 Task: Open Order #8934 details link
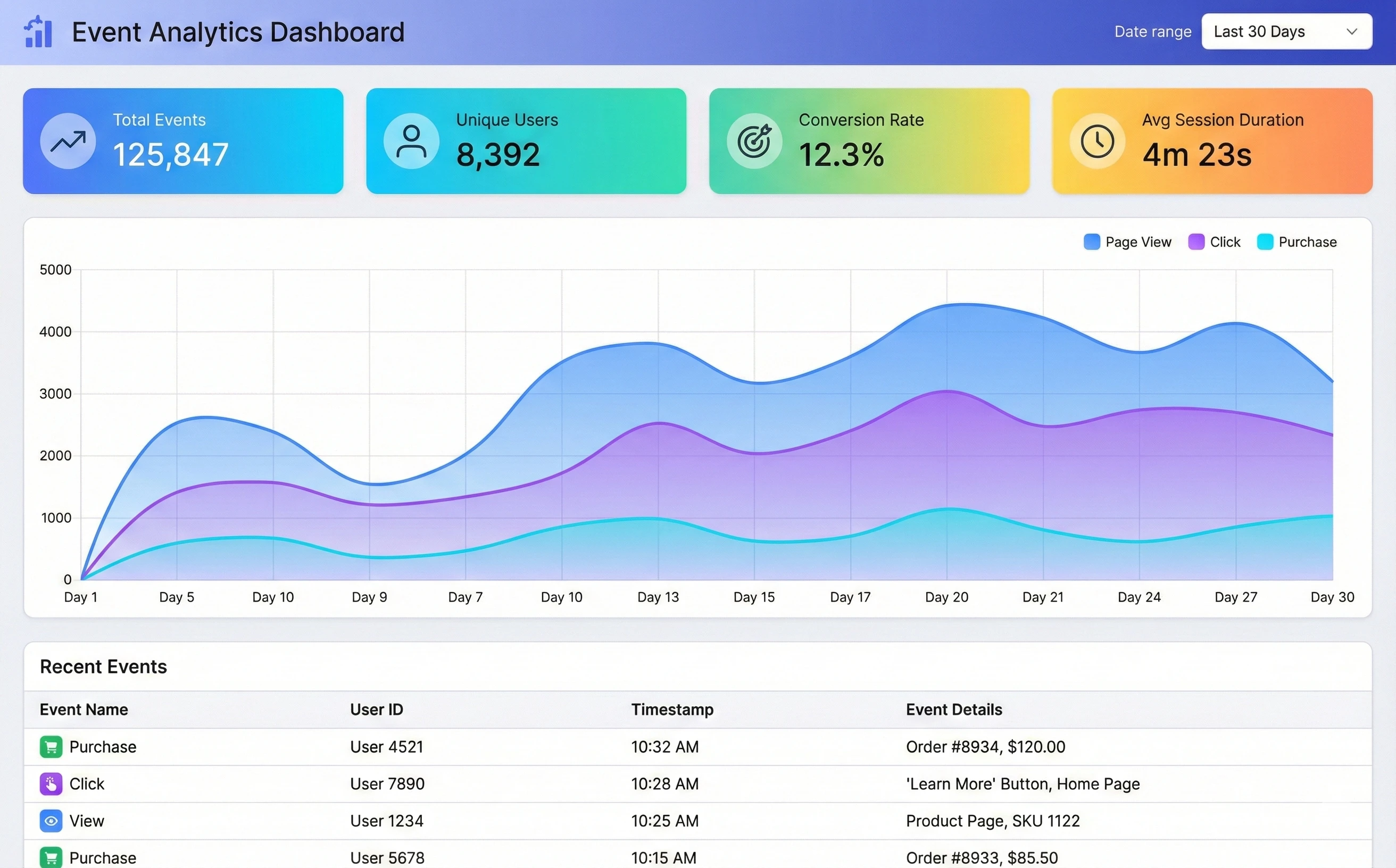[x=985, y=747]
